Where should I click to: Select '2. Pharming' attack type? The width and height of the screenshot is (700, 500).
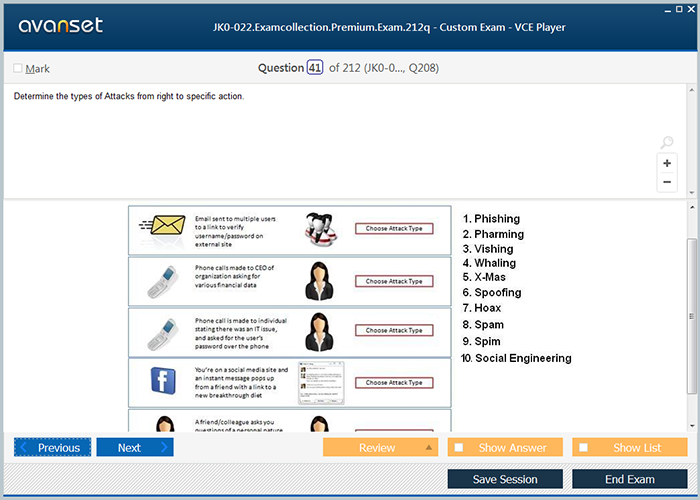(493, 234)
